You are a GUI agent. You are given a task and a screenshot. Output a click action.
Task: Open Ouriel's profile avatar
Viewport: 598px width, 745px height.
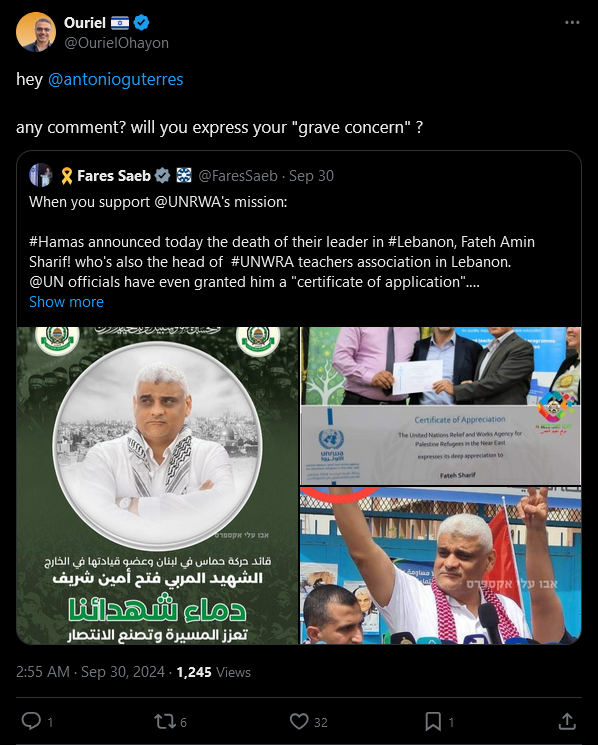click(x=36, y=32)
